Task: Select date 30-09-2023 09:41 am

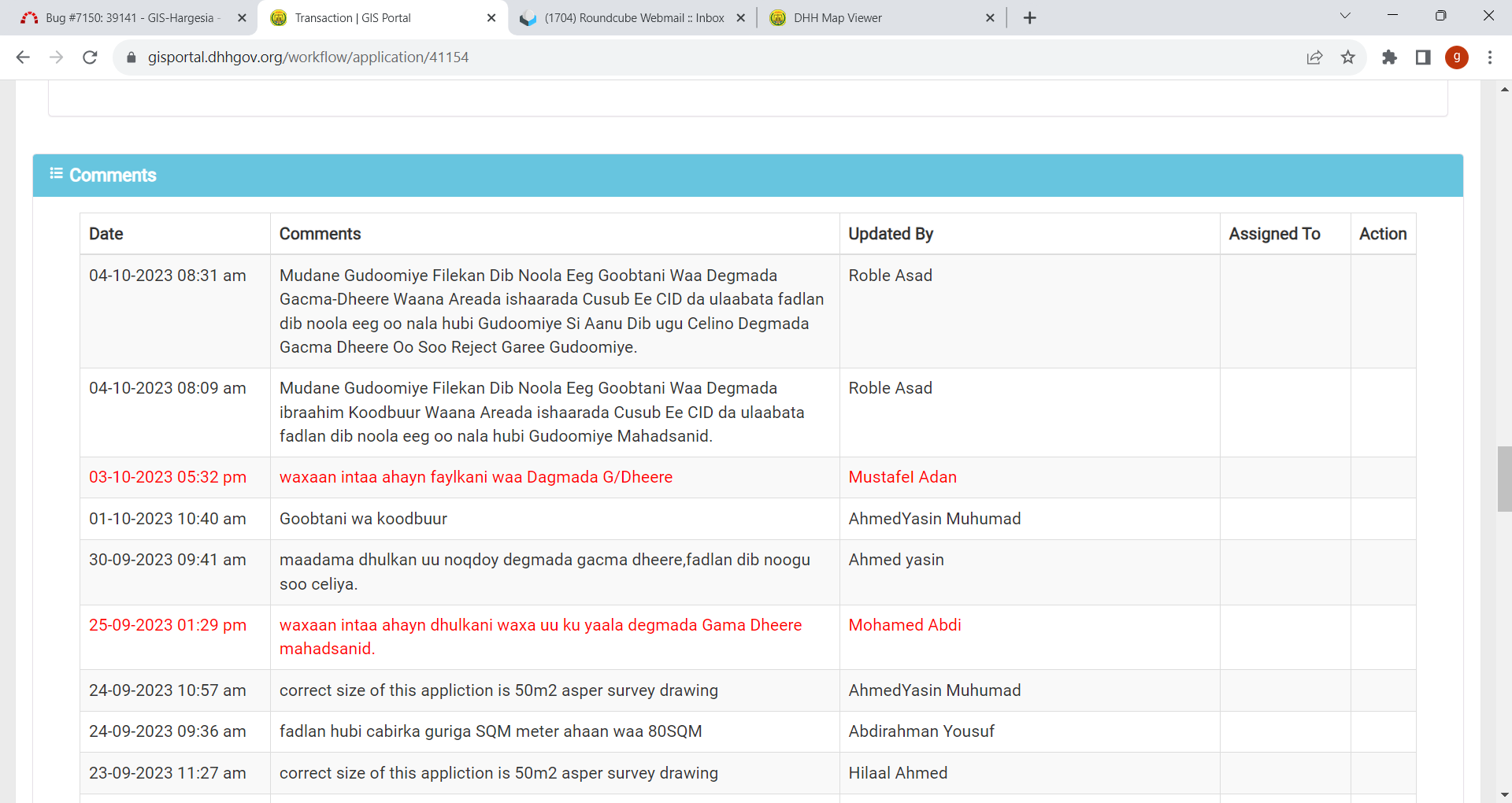Action: pyautogui.click(x=168, y=560)
